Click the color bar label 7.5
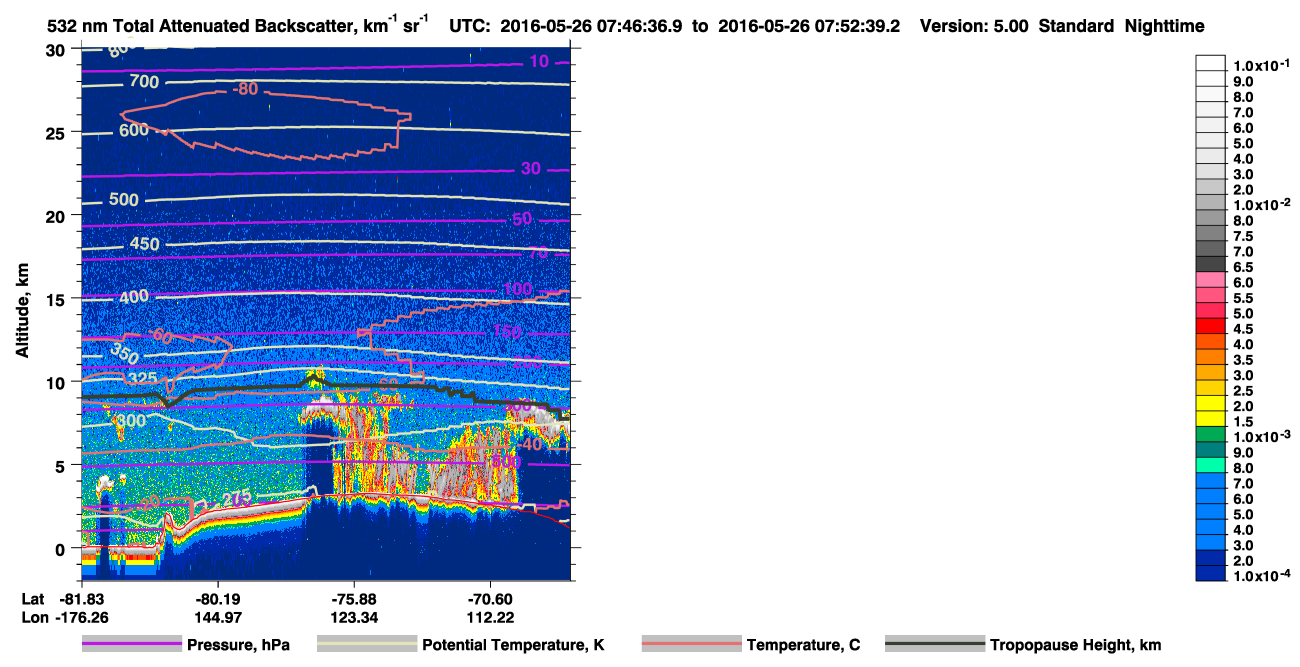The width and height of the screenshot is (1300, 667). (x=1243, y=235)
